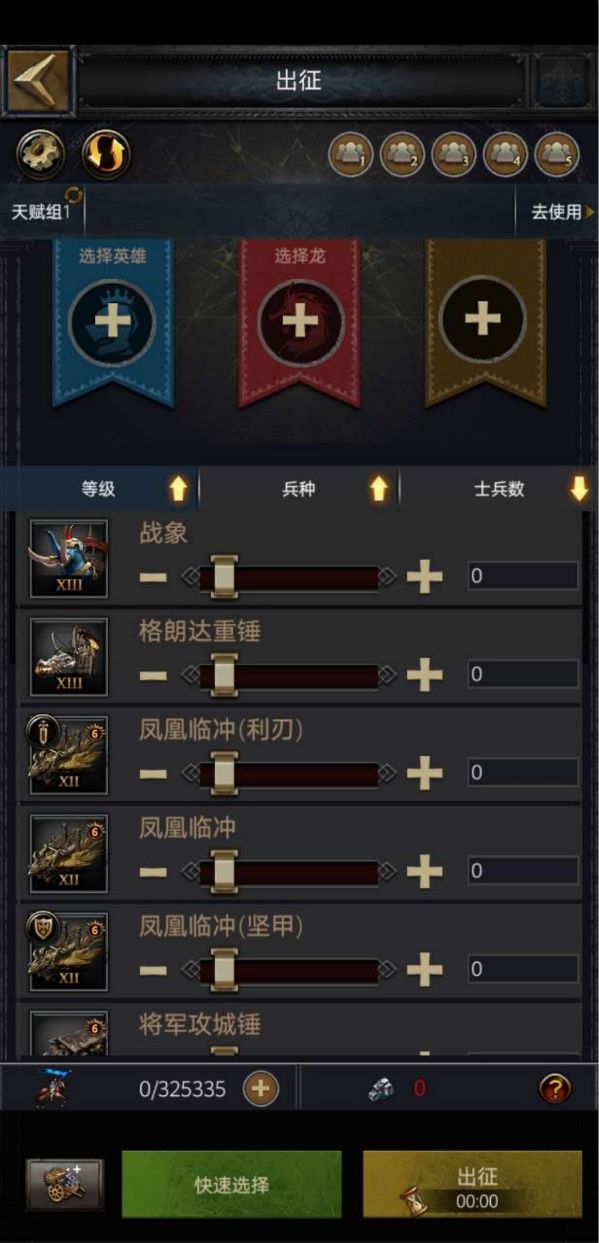Tap plus on the yellow banner
The image size is (599, 1243).
click(x=483, y=320)
